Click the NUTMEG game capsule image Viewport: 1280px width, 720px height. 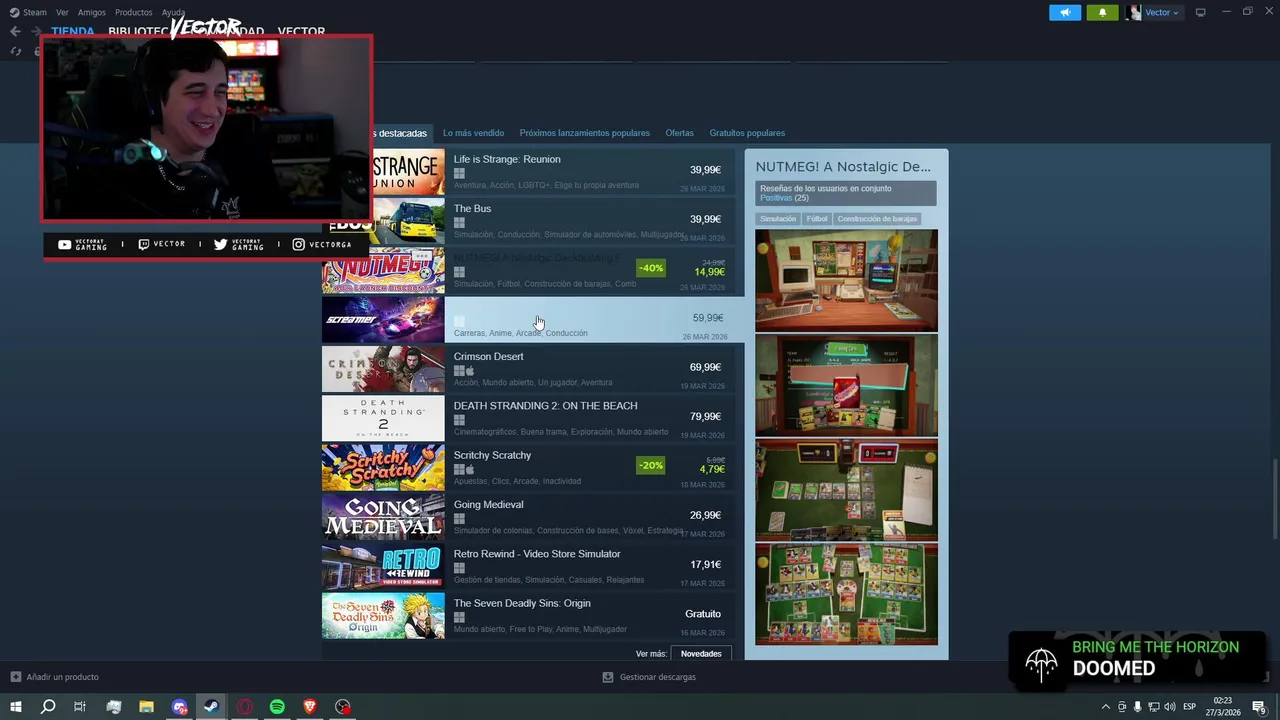383,270
